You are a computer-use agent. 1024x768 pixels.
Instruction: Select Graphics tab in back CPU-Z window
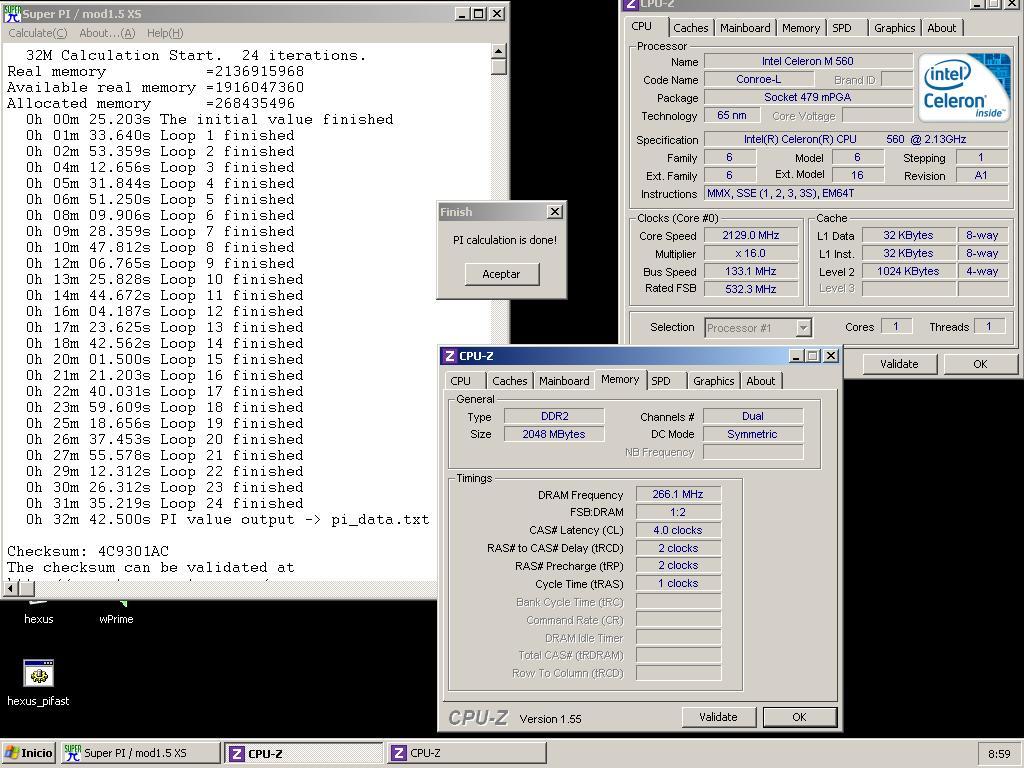pyautogui.click(x=895, y=28)
